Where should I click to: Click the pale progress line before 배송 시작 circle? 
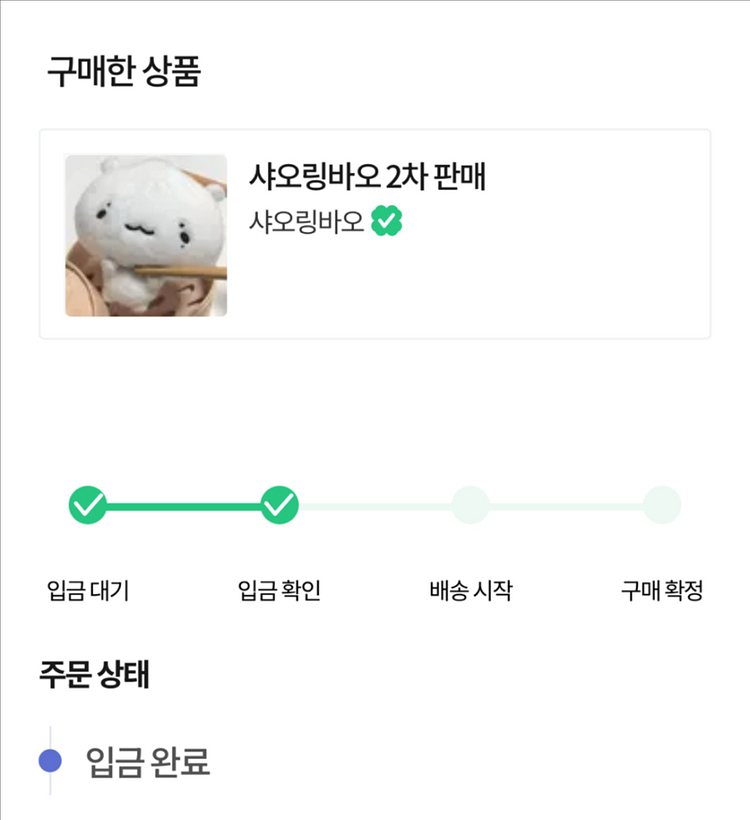375,506
